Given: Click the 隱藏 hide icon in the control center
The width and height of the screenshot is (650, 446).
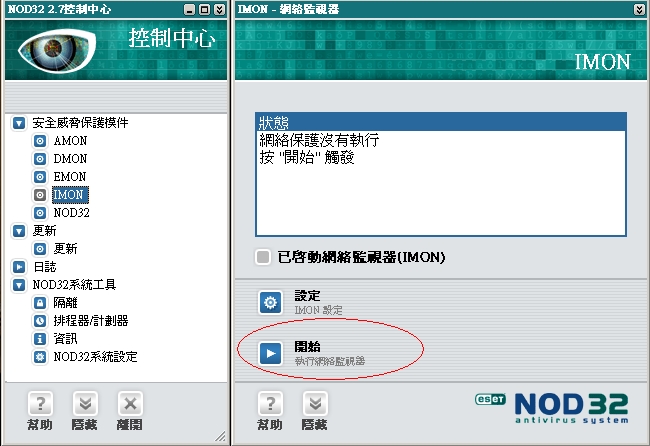Looking at the screenshot, I should coord(85,403).
